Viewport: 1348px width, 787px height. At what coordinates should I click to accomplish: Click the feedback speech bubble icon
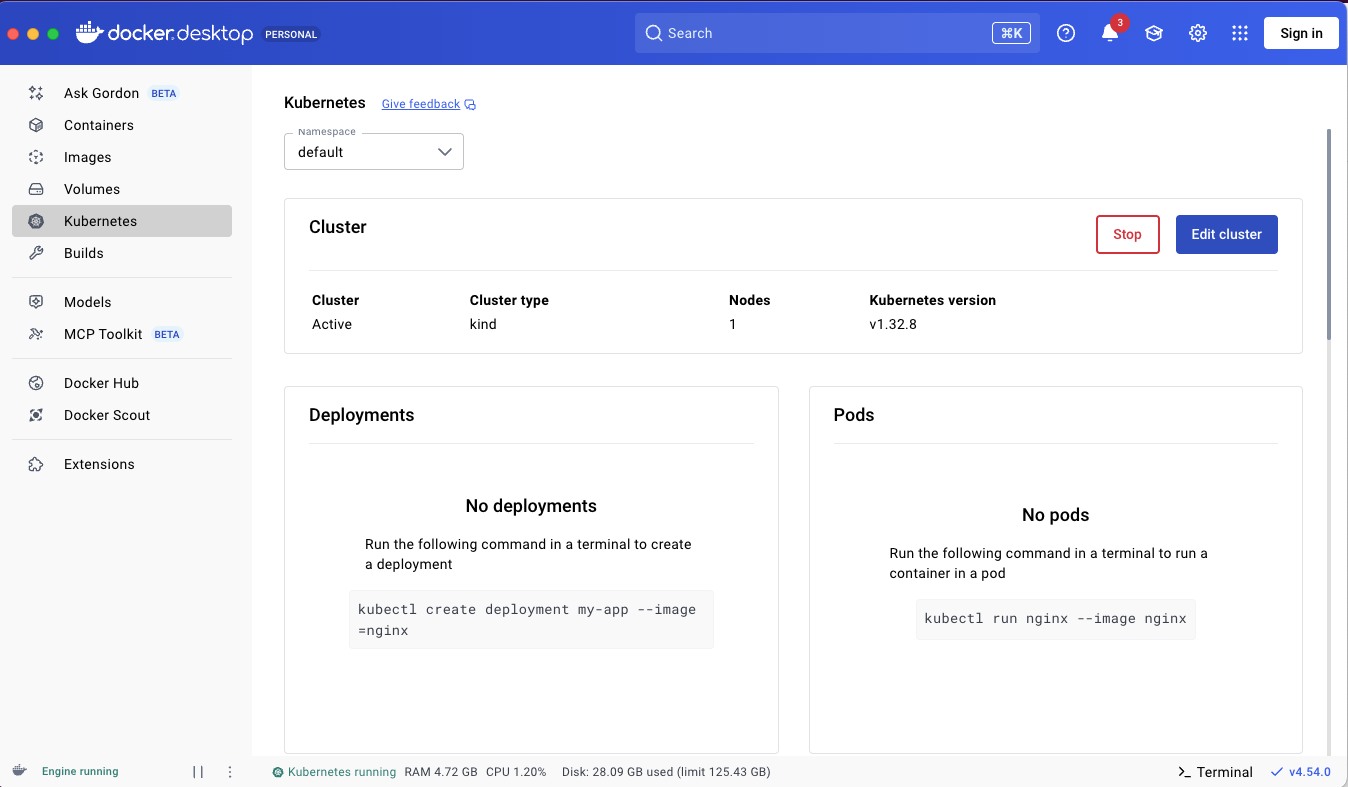(x=470, y=105)
